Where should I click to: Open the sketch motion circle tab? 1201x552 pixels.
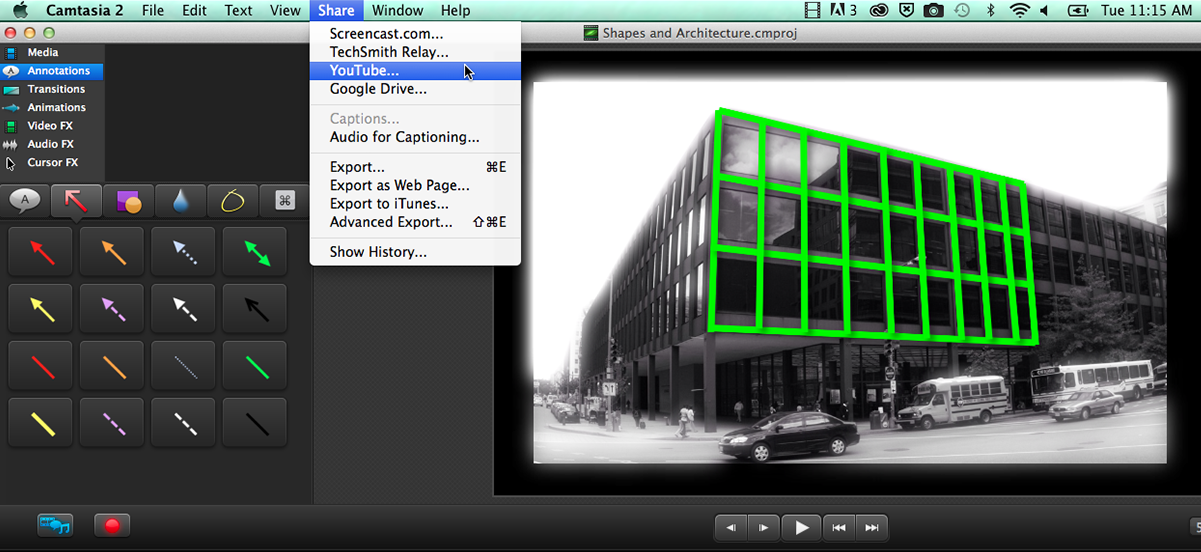click(x=232, y=201)
